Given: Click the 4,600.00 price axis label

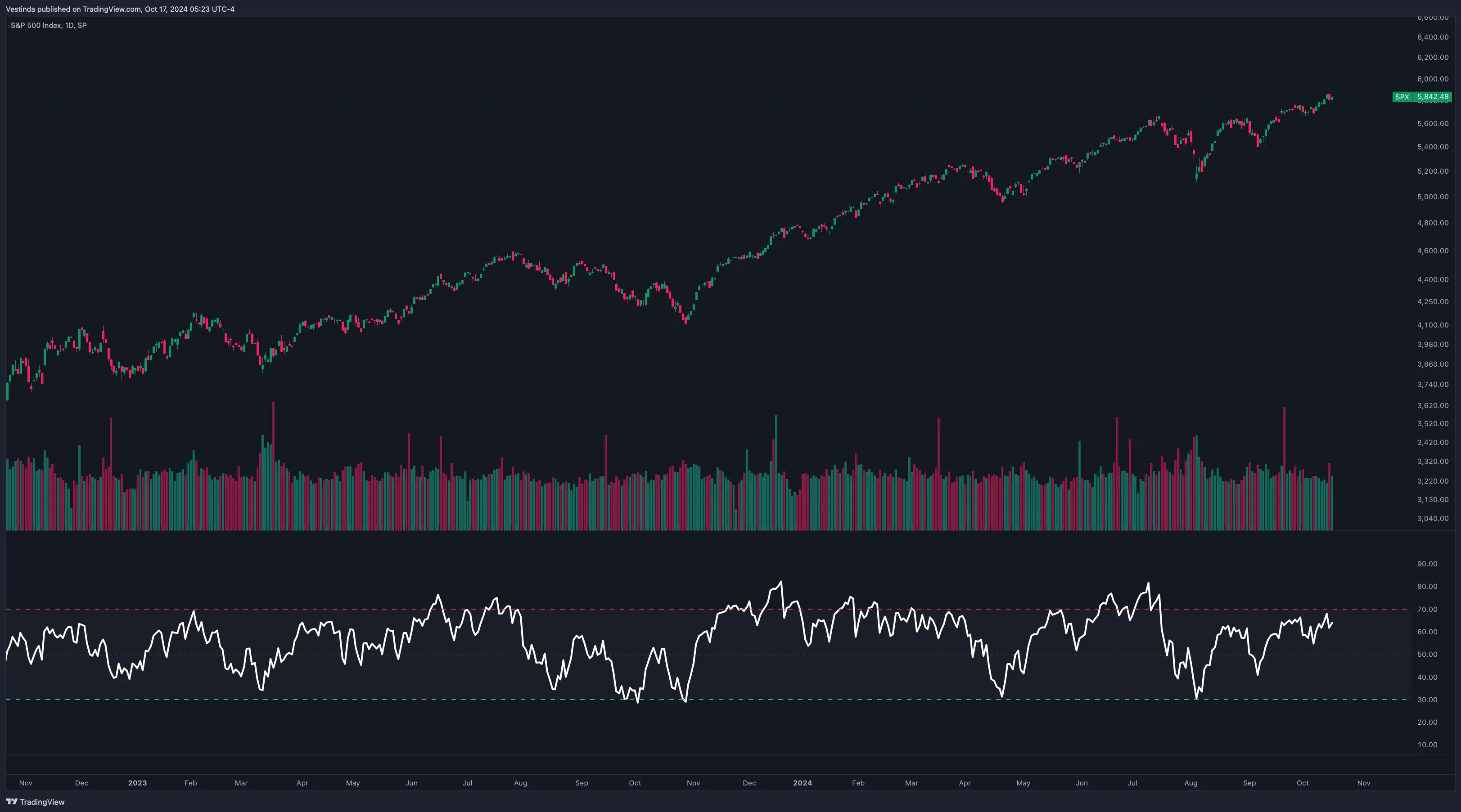Looking at the screenshot, I should 1433,251.
